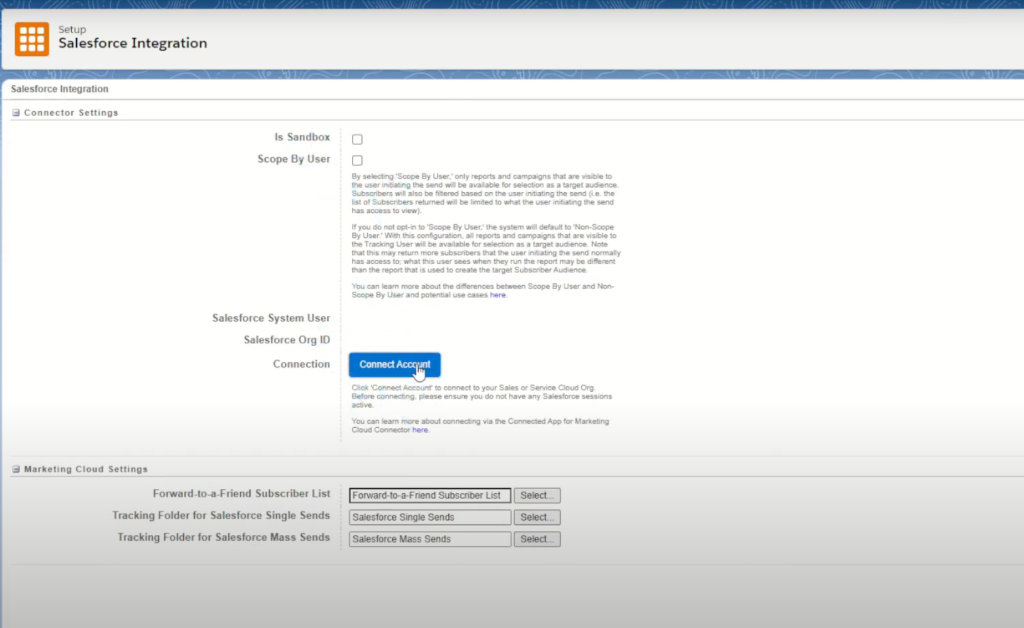Viewport: 1024px width, 628px height.
Task: Click the orange Setup grid icon
Action: (x=32, y=38)
